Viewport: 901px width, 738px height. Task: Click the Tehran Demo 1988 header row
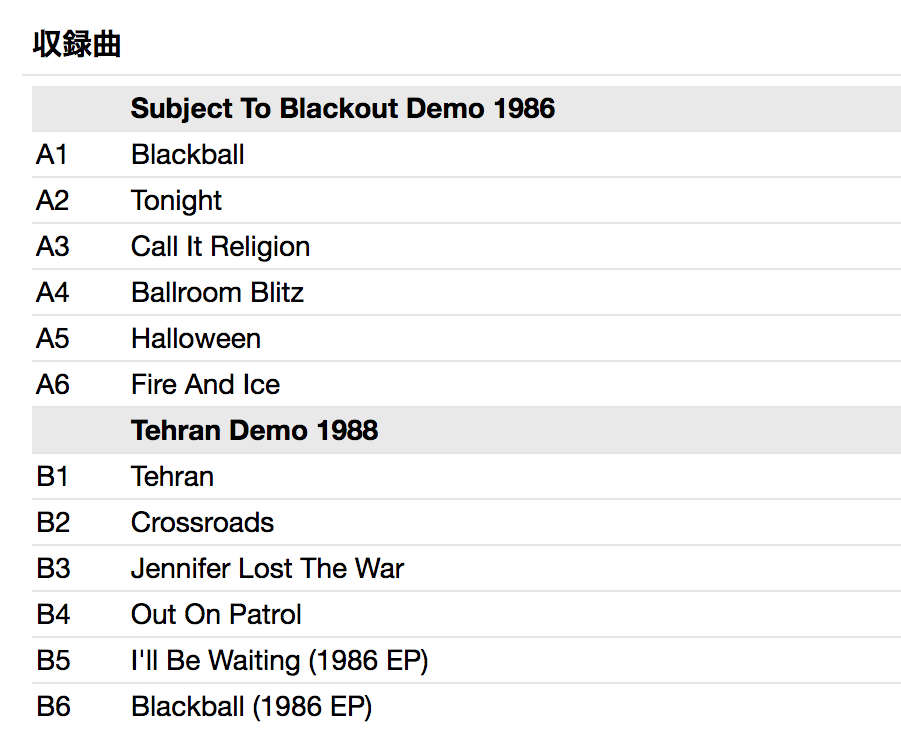click(254, 431)
